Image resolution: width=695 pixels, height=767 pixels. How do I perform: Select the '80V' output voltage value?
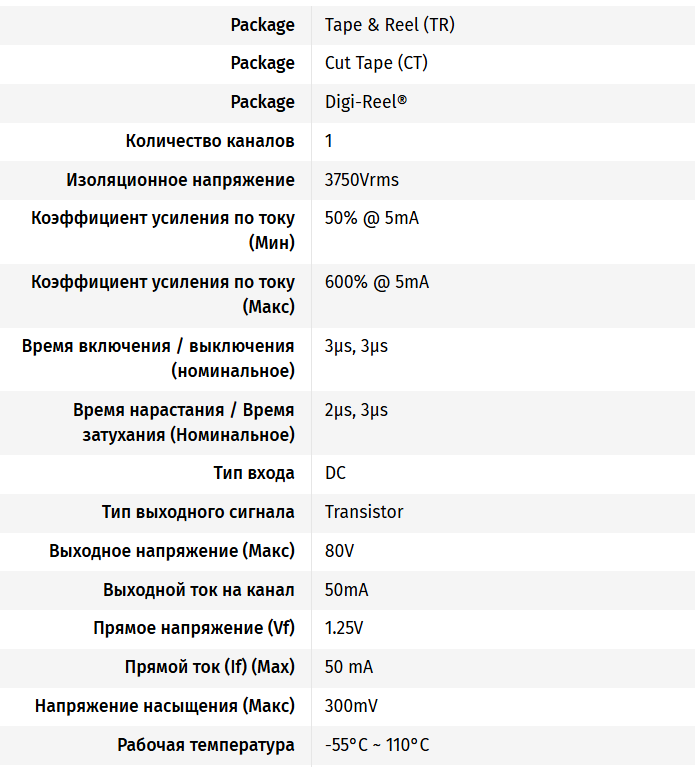pyautogui.click(x=340, y=551)
